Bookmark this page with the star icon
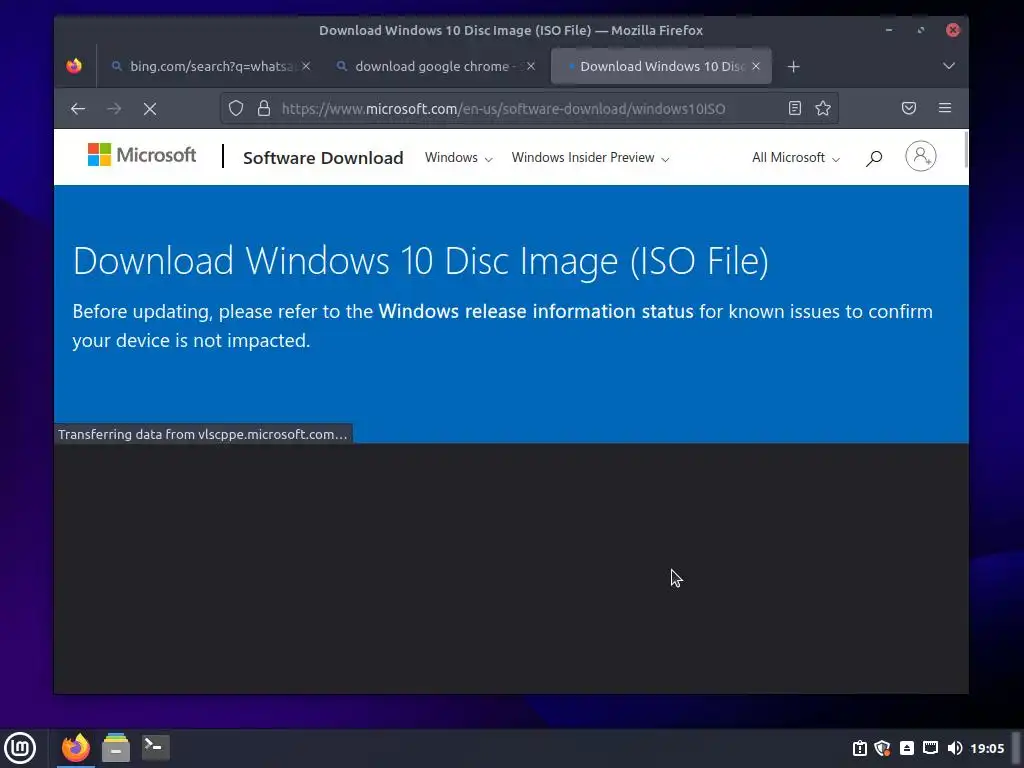The image size is (1024, 768). click(823, 108)
